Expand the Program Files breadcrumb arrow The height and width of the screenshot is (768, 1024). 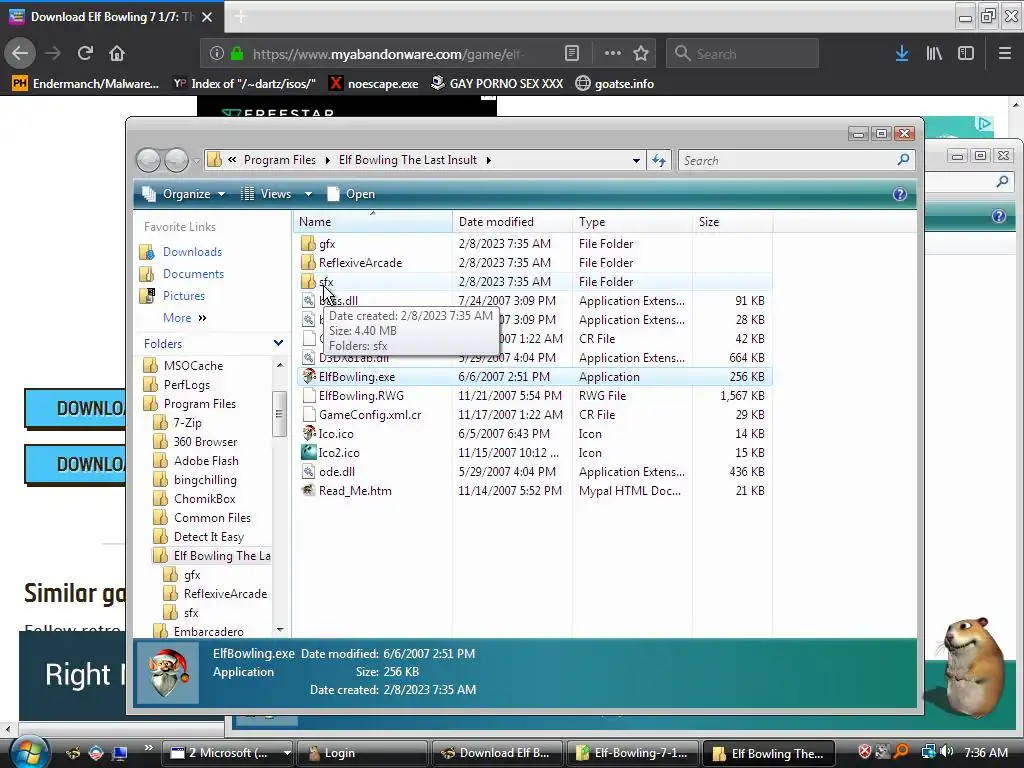328,161
